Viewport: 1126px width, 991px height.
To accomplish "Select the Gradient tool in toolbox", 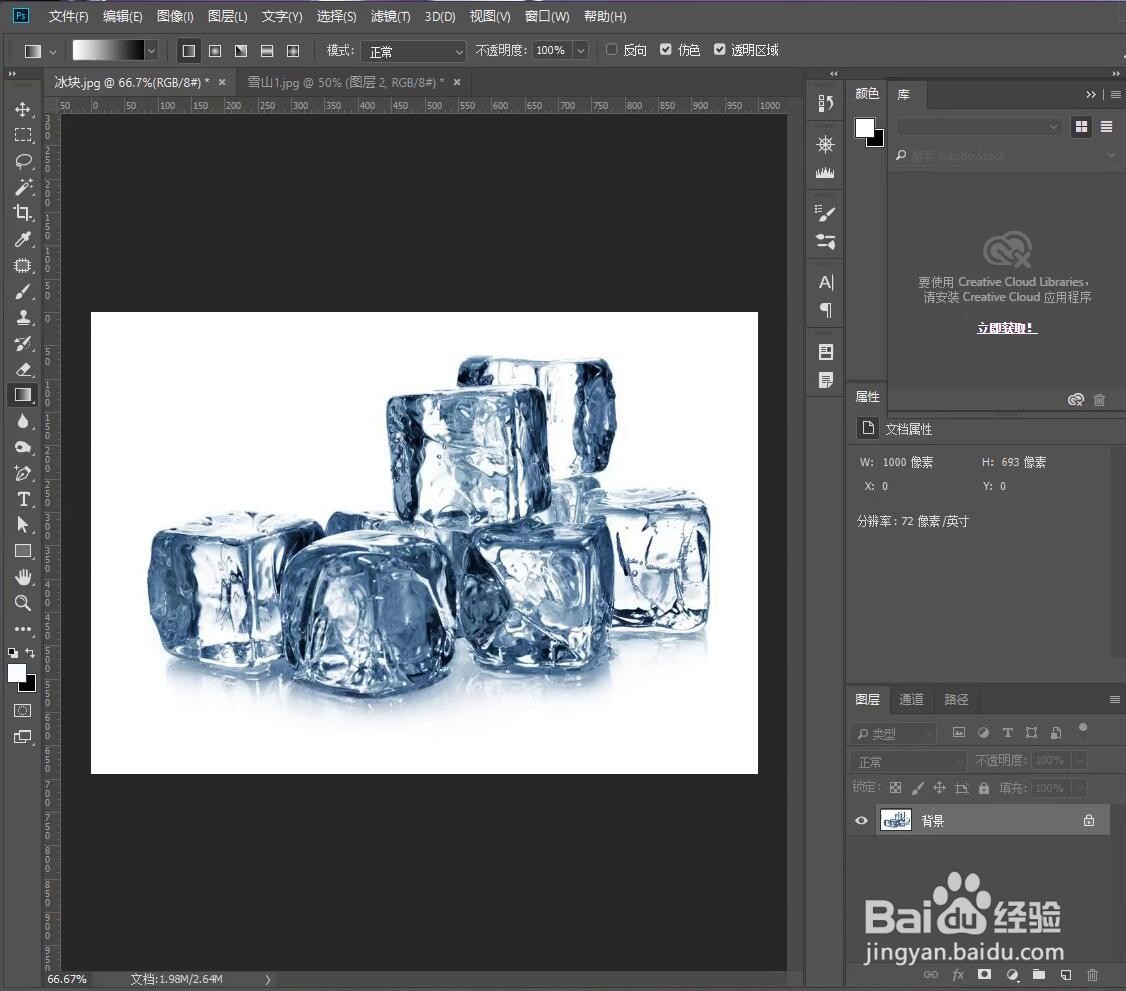I will point(23,395).
